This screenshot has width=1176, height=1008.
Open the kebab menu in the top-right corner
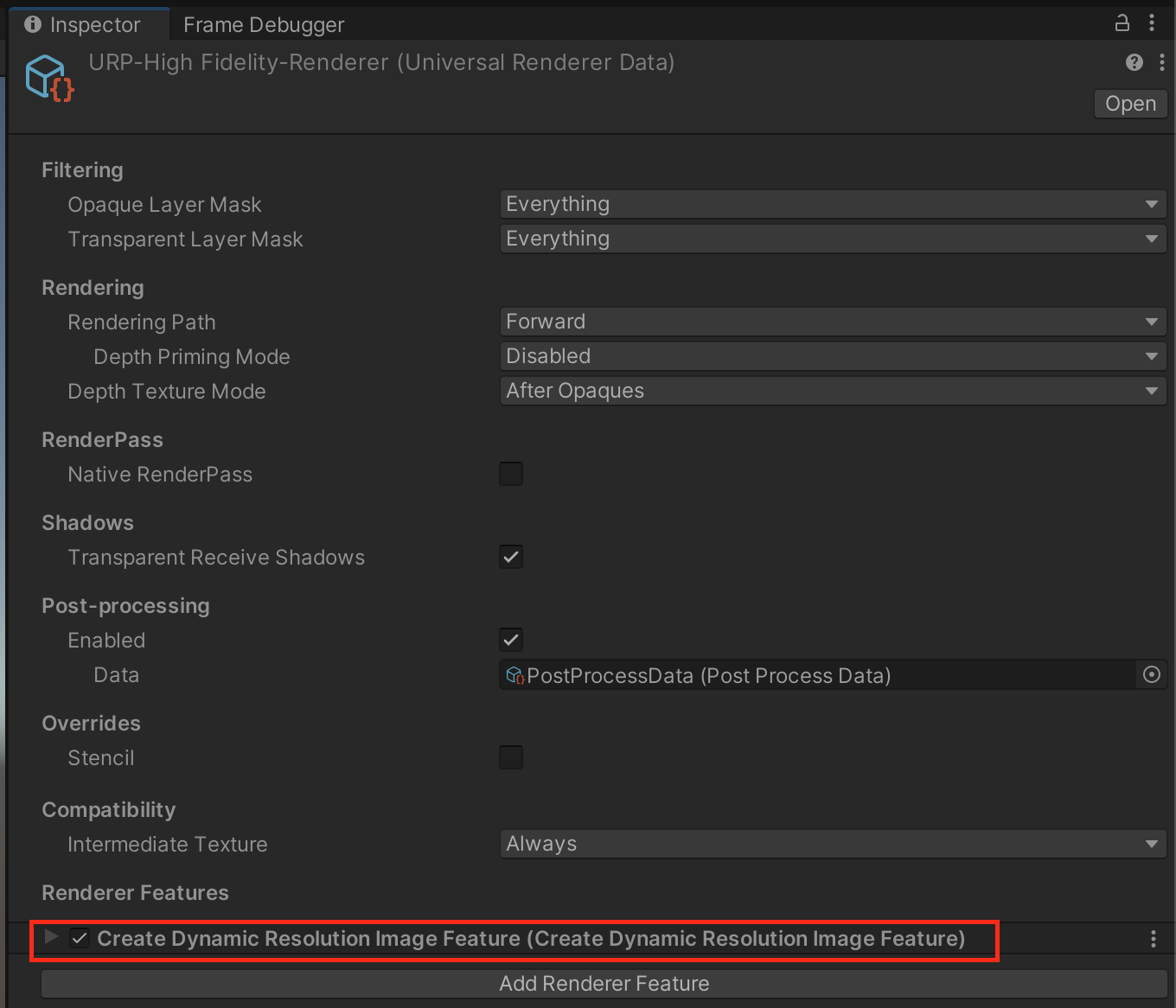click(x=1153, y=23)
